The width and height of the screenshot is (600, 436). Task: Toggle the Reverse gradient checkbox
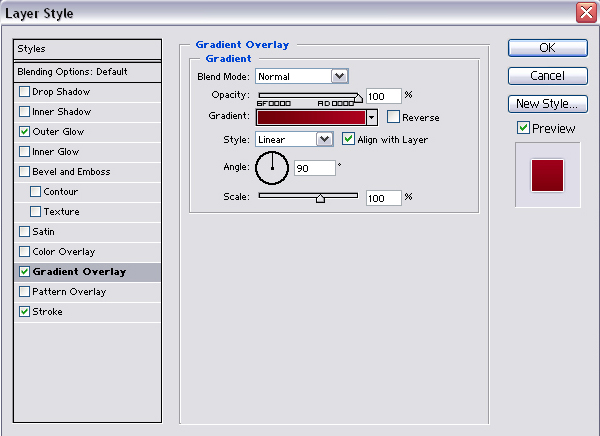pos(393,117)
